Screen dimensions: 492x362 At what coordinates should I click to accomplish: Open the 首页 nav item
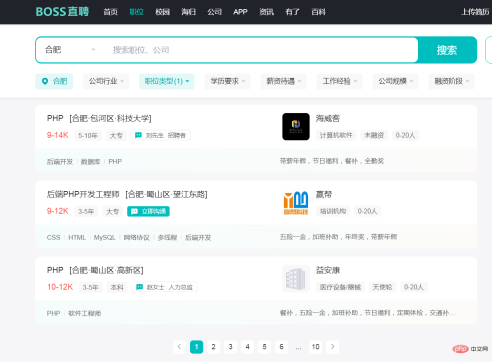[x=110, y=12]
